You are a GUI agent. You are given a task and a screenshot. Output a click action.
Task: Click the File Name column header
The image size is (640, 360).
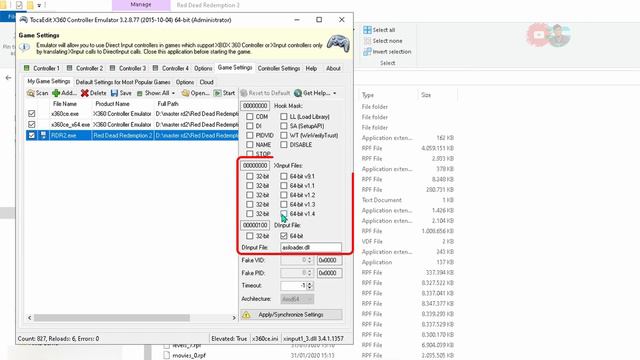point(64,104)
